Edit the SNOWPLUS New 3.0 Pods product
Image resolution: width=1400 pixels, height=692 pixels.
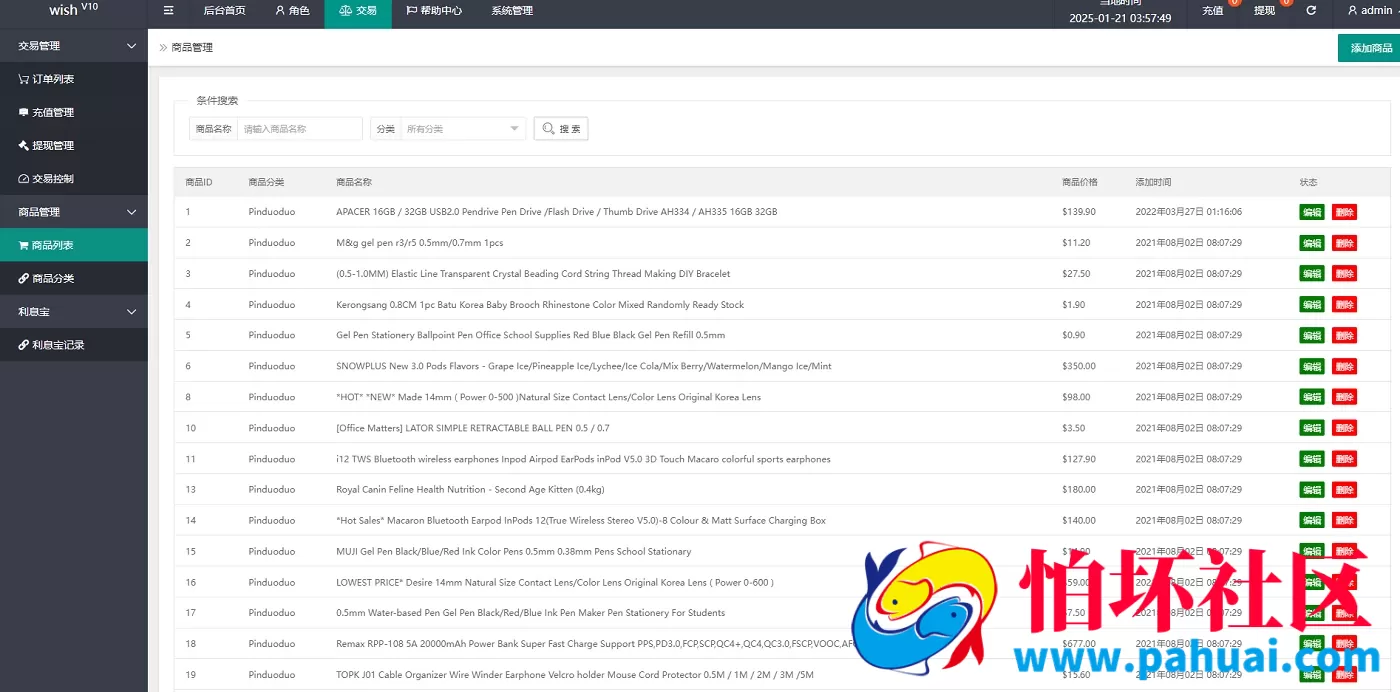tap(1312, 366)
